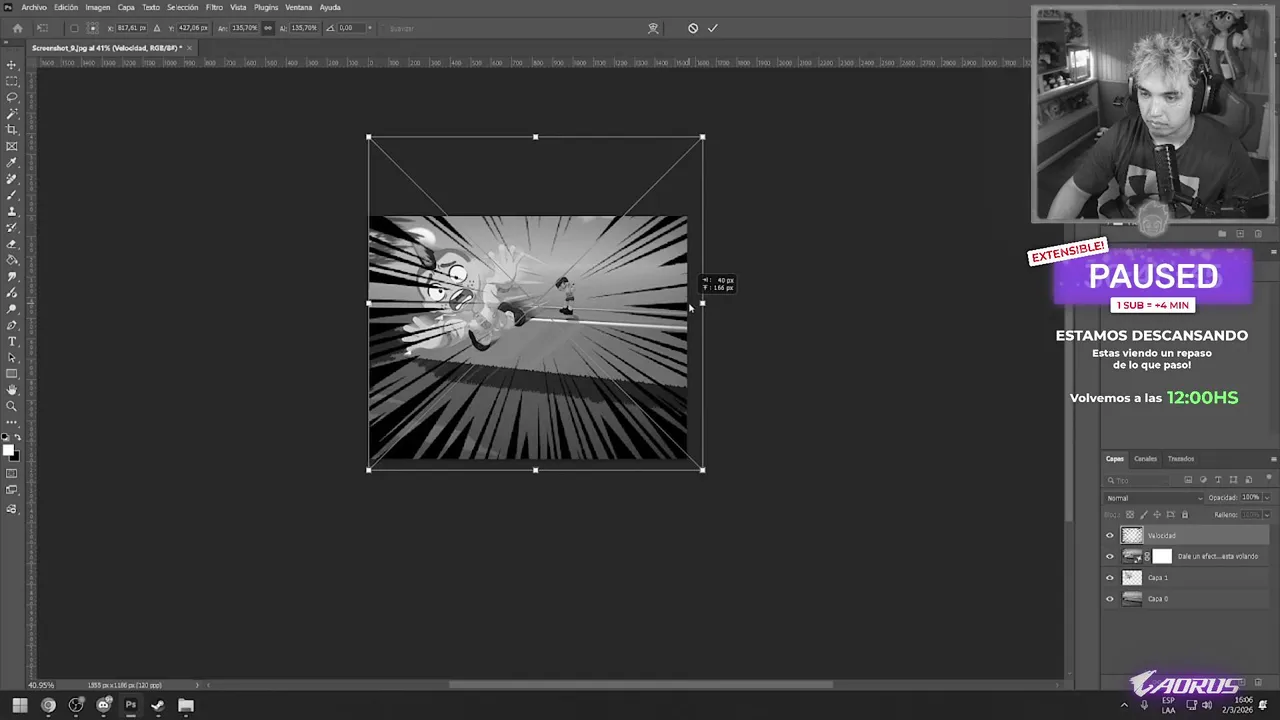The width and height of the screenshot is (1280, 720).
Task: Open the Edición menu
Action: point(66,7)
